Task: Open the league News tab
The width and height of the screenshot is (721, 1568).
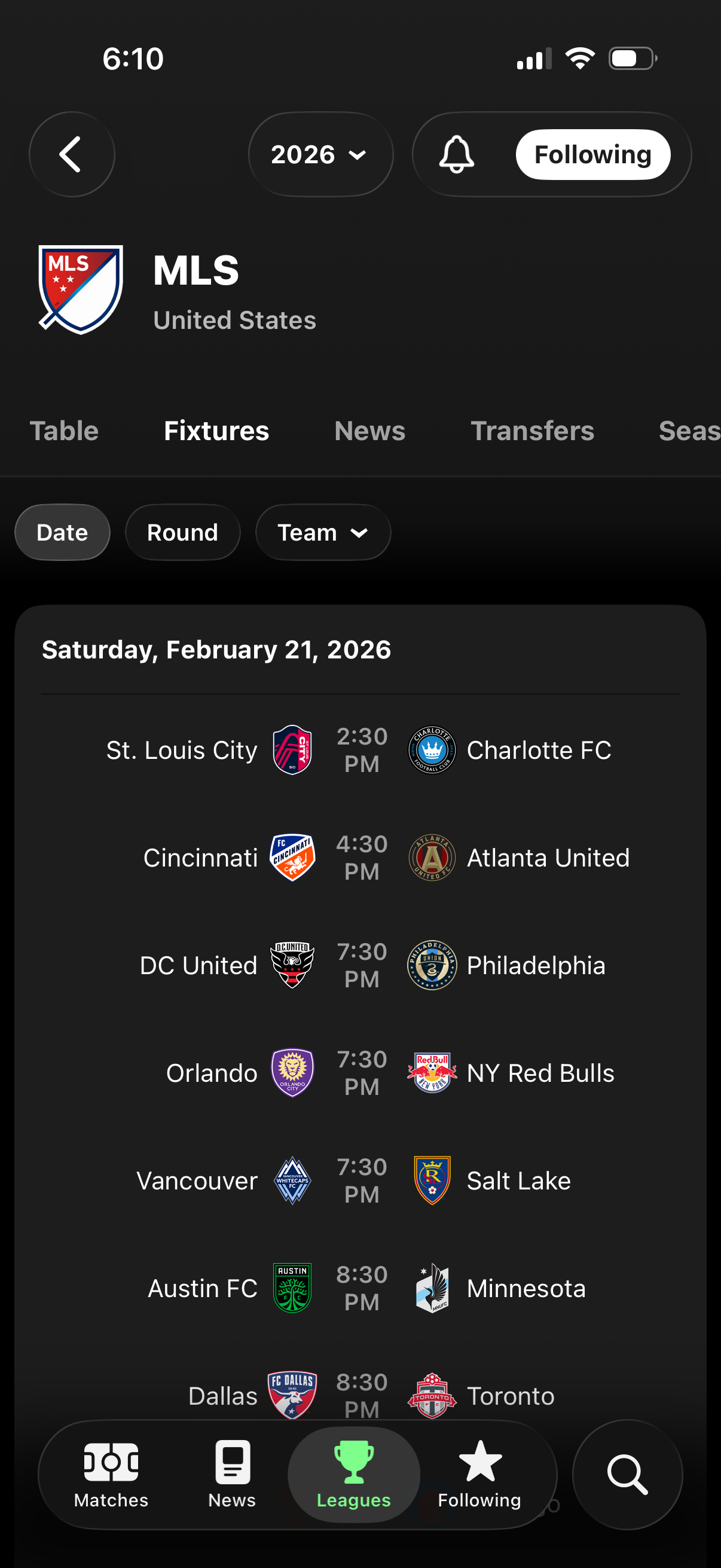Action: 369,431
